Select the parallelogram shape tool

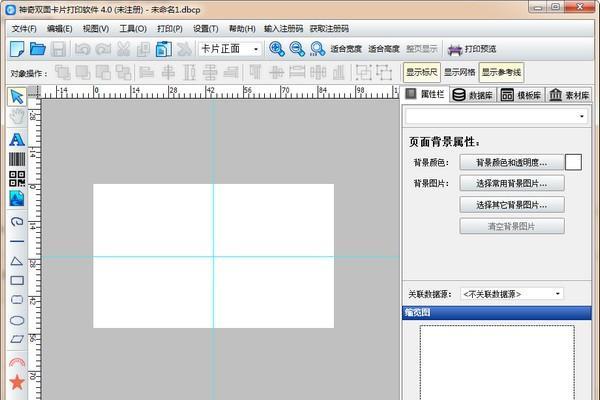[17, 339]
